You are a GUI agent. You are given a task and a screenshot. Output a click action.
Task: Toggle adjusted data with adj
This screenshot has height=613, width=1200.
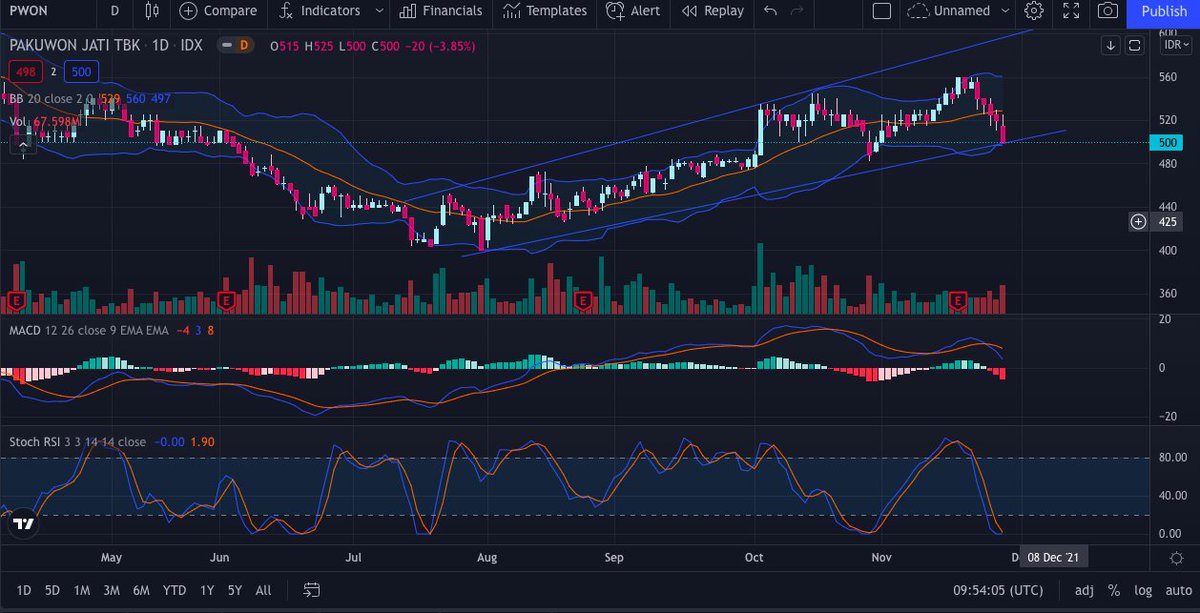point(1084,590)
